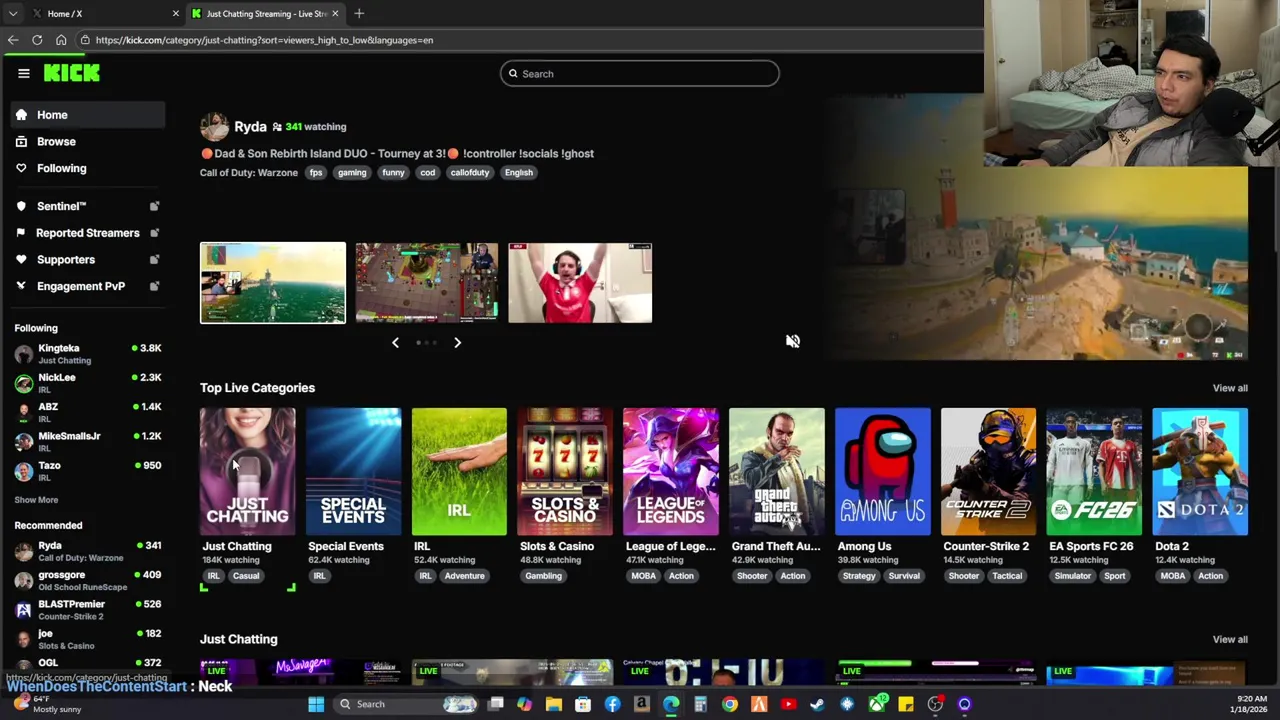Open Reported Streamers in the sidebar
The image size is (1280, 720).
(x=87, y=233)
